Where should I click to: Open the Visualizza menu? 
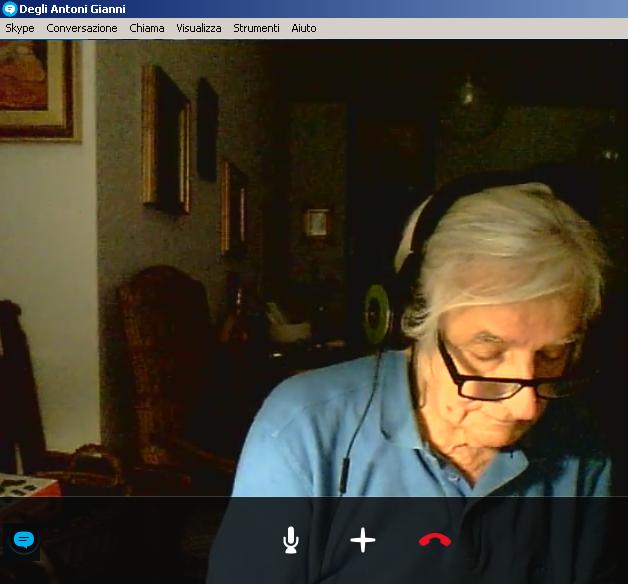(199, 28)
